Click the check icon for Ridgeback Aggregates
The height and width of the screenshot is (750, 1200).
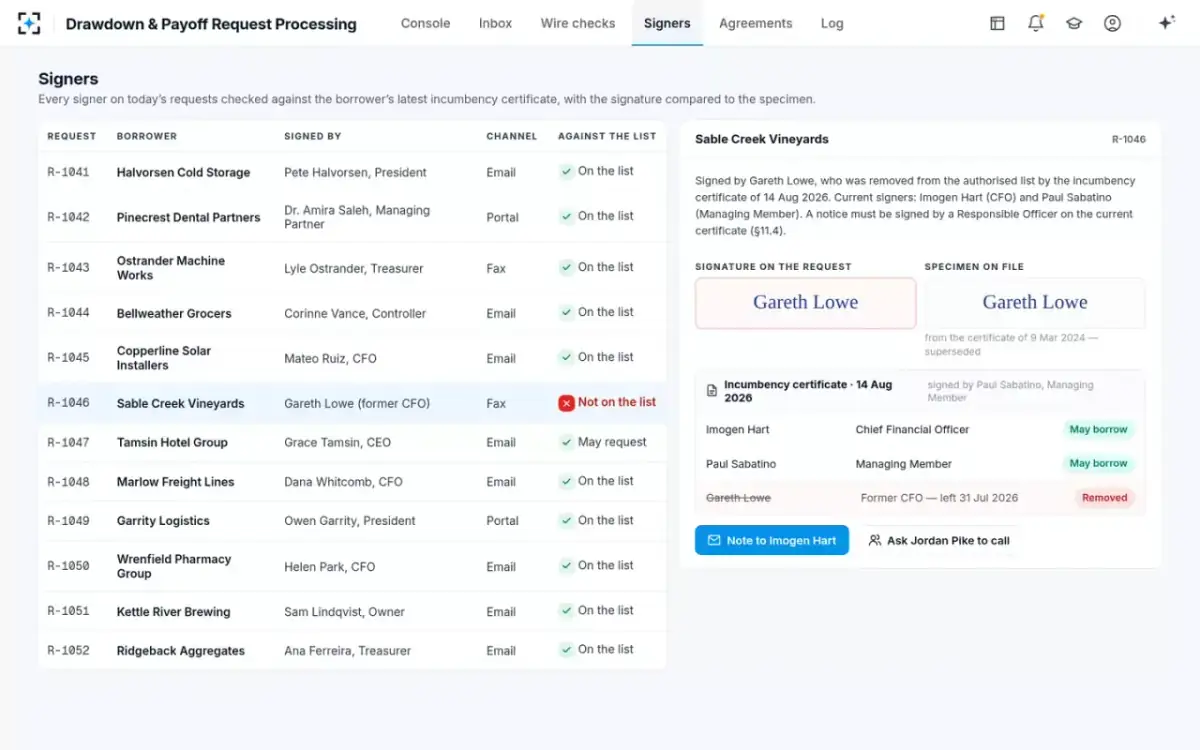coord(566,650)
